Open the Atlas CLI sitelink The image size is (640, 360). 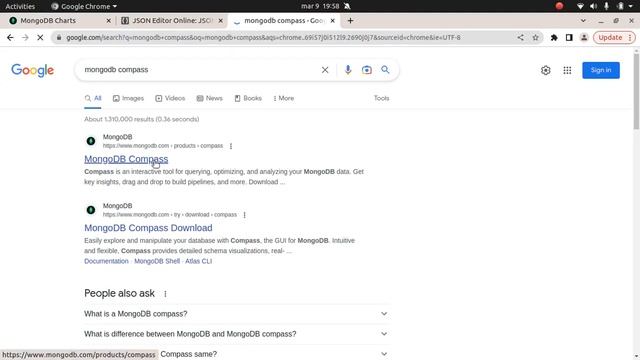[198, 261]
